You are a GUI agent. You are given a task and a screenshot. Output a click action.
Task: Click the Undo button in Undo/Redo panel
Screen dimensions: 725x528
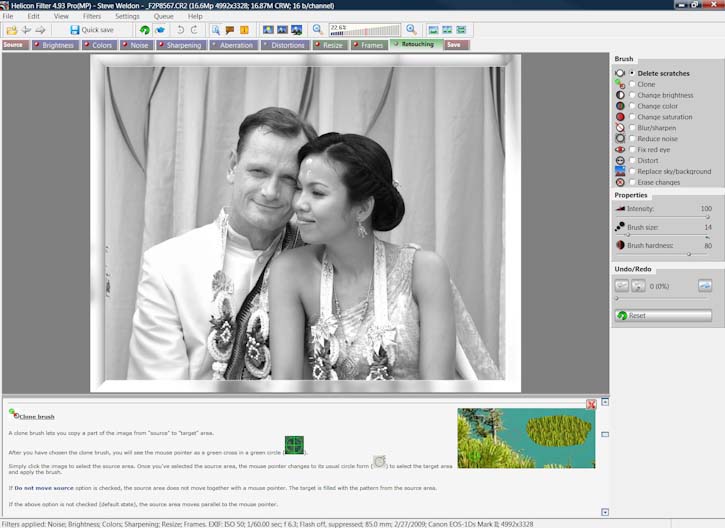click(x=622, y=286)
